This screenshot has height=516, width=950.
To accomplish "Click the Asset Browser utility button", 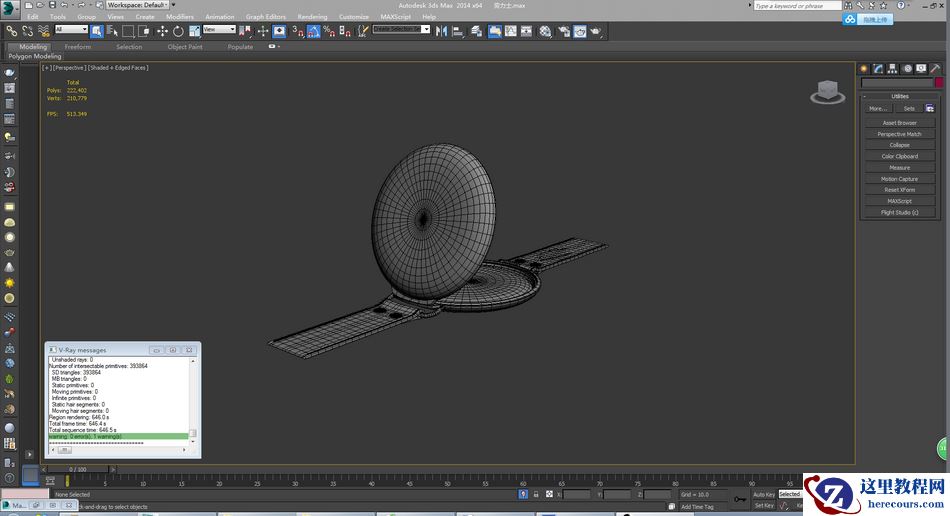I will (899, 123).
